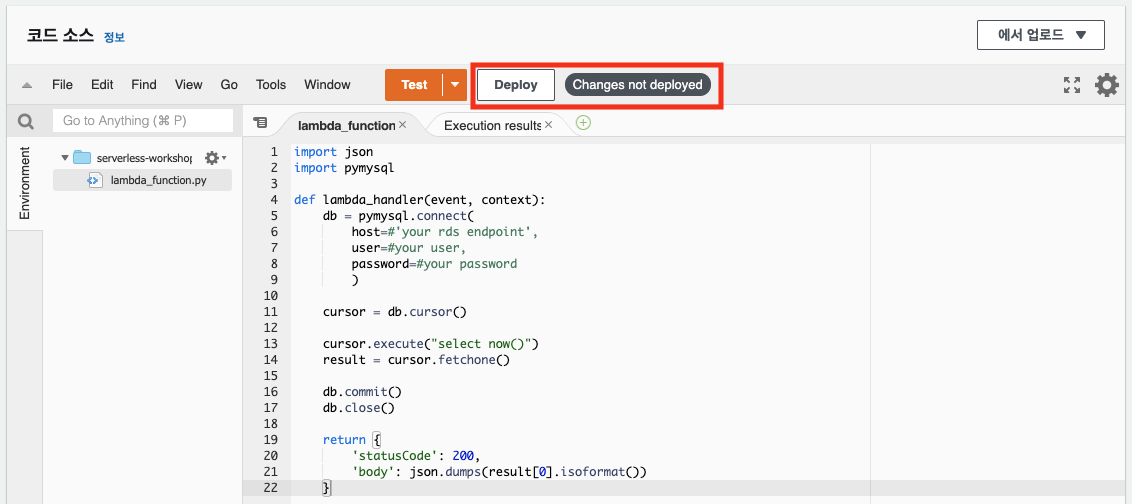
Task: Click line number 1 in gutter
Action: point(274,152)
